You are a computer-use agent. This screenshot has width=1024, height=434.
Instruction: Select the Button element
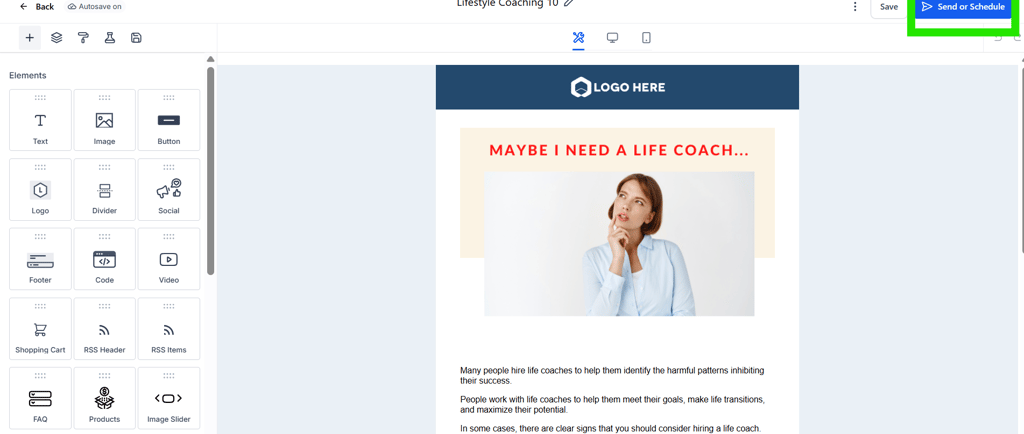pos(169,120)
